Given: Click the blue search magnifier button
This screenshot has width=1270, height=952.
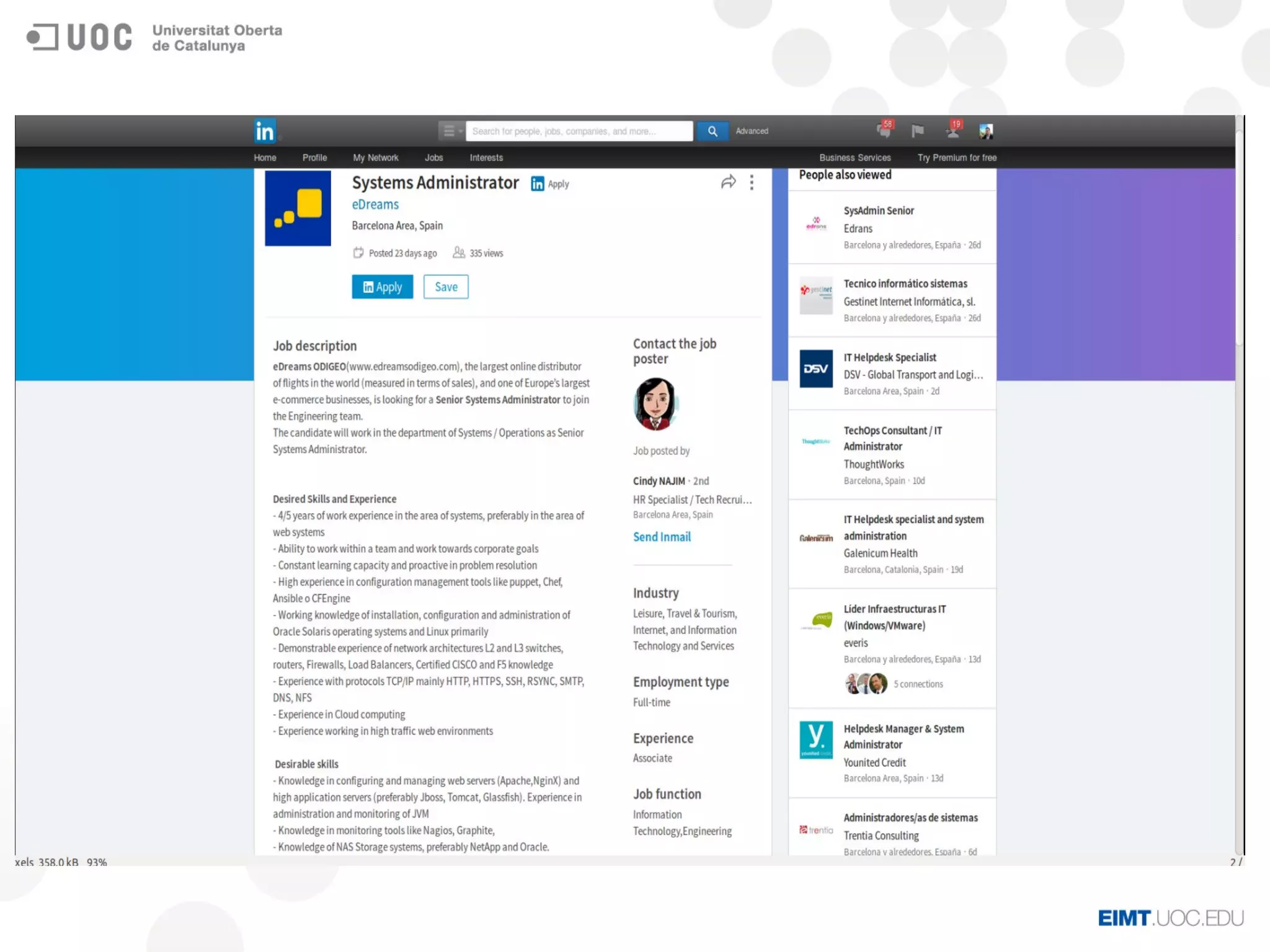Looking at the screenshot, I should [x=712, y=131].
